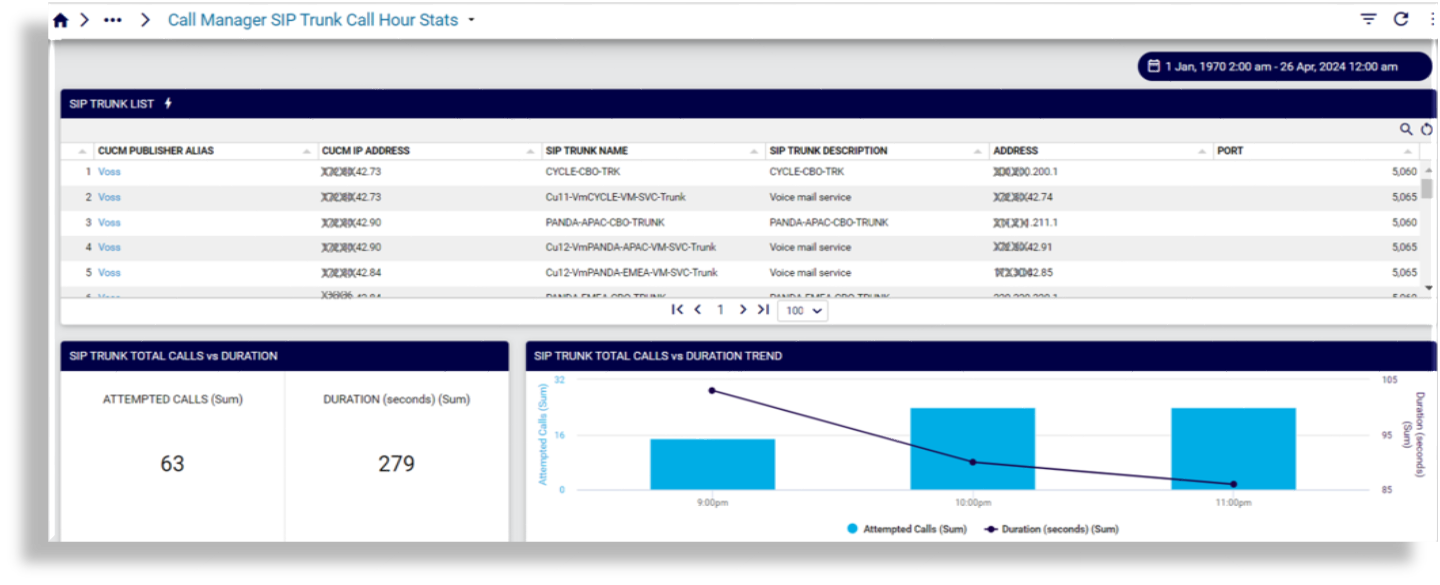
Task: Click the duration trend line data point at 10:00pm
Action: pyautogui.click(x=971, y=462)
